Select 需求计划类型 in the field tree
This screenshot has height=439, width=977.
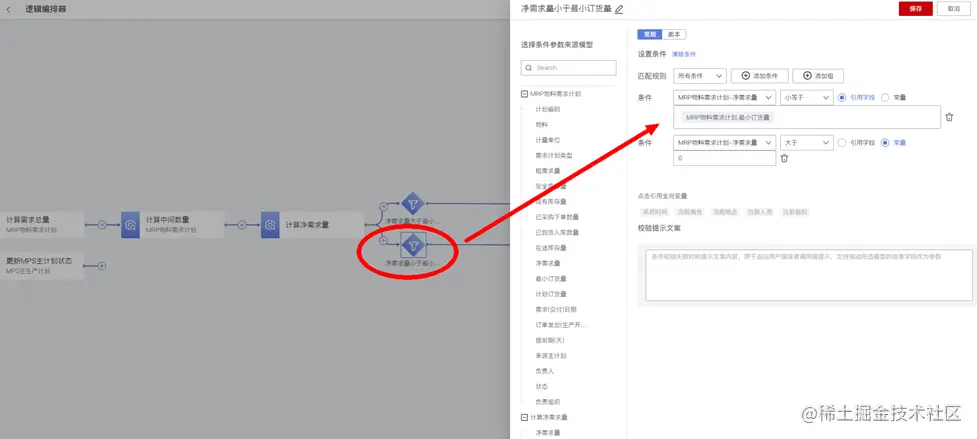[x=554, y=155]
